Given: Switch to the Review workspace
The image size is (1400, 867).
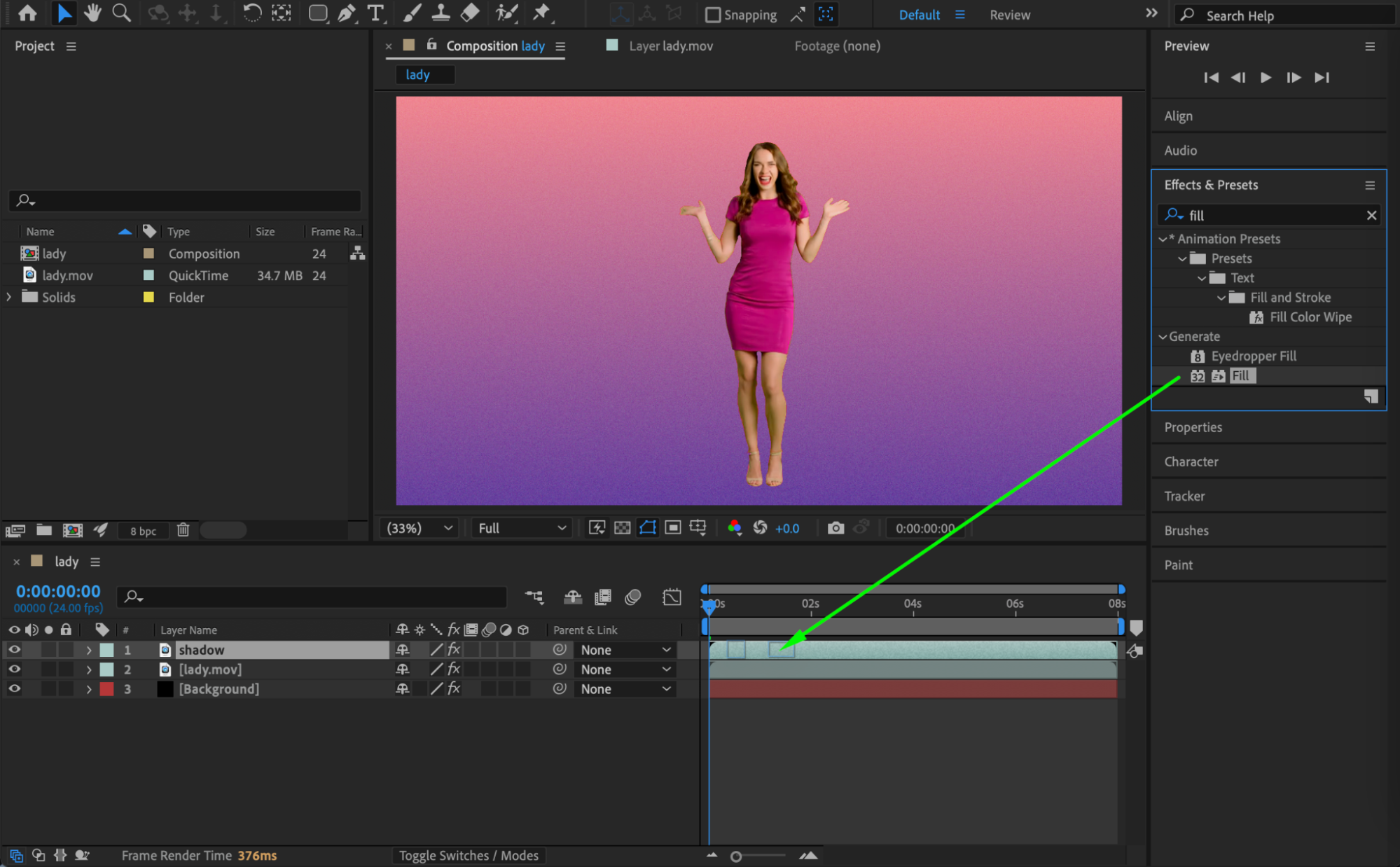Looking at the screenshot, I should click(1009, 15).
